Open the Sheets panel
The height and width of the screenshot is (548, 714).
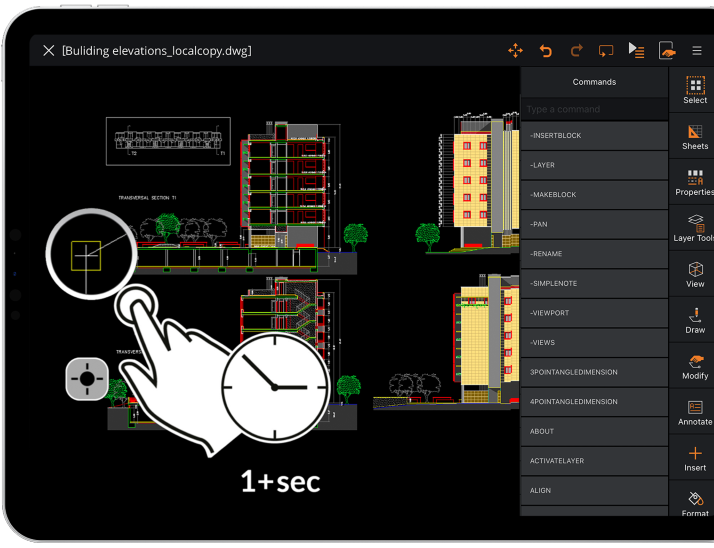point(695,137)
